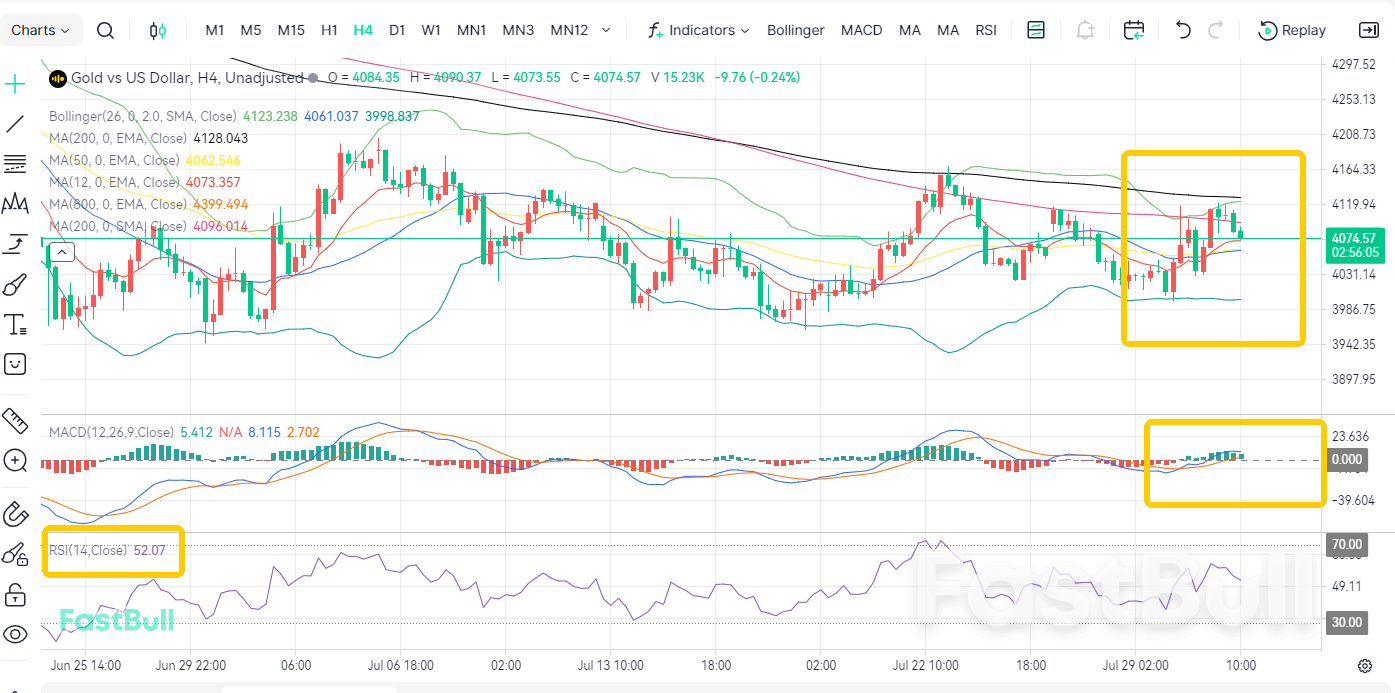Add Bollinger quick indicator from toolbar
Image resolution: width=1395 pixels, height=693 pixels.
pyautogui.click(x=796, y=30)
